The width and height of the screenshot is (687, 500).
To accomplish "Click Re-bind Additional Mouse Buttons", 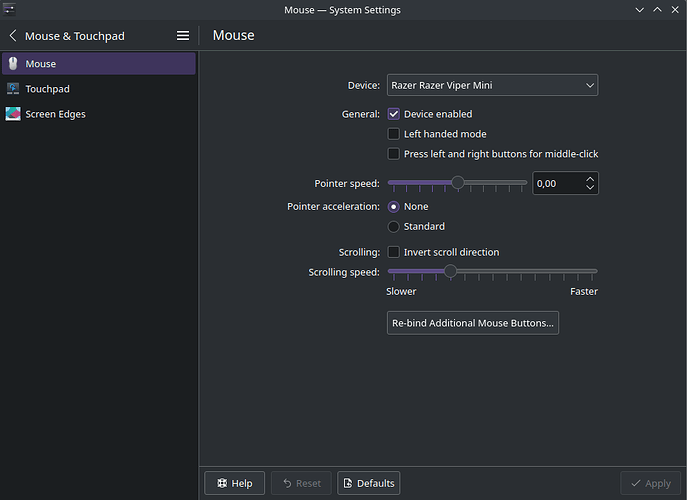I will [x=473, y=323].
